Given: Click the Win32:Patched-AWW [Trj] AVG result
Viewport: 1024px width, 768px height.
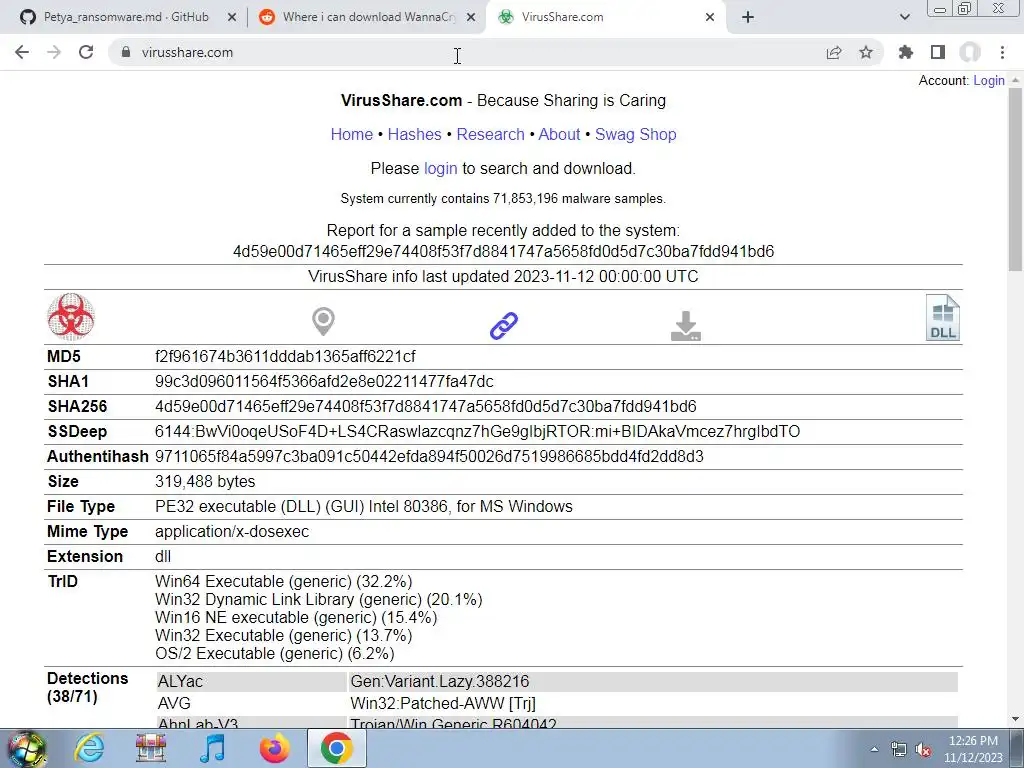Looking at the screenshot, I should pyautogui.click(x=443, y=703).
